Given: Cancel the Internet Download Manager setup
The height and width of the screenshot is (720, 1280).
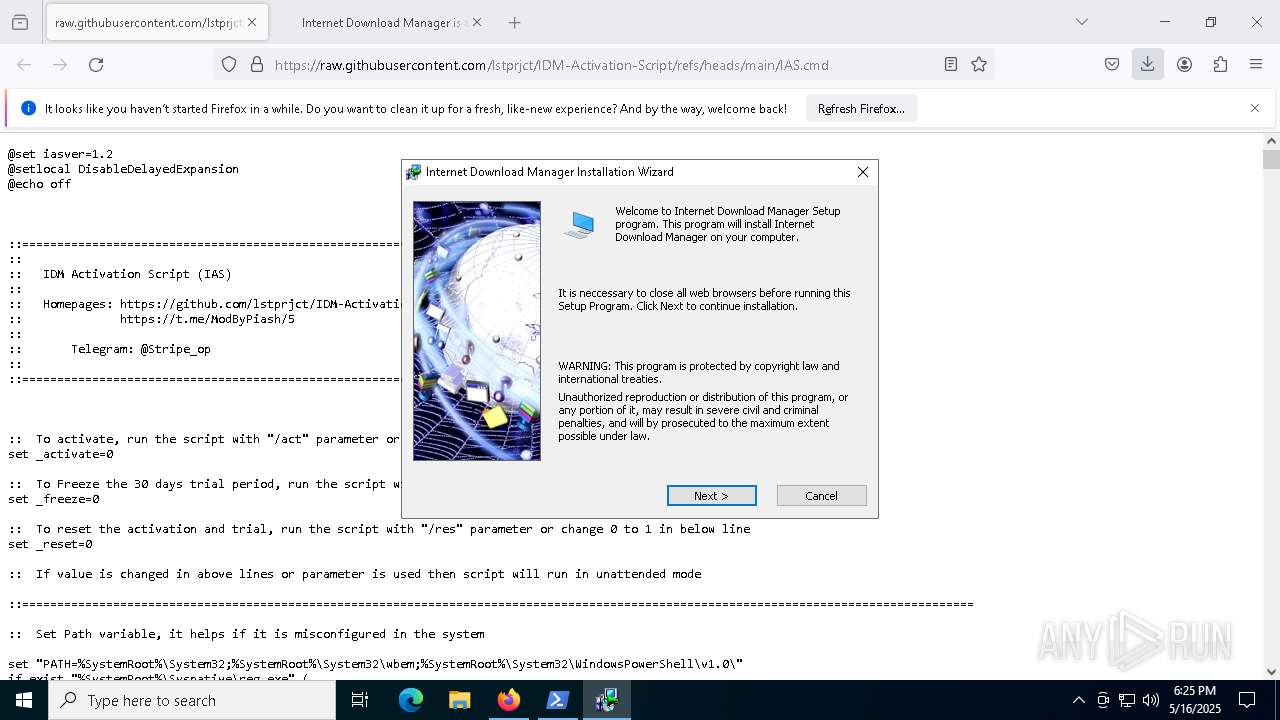Looking at the screenshot, I should pyautogui.click(x=821, y=496).
